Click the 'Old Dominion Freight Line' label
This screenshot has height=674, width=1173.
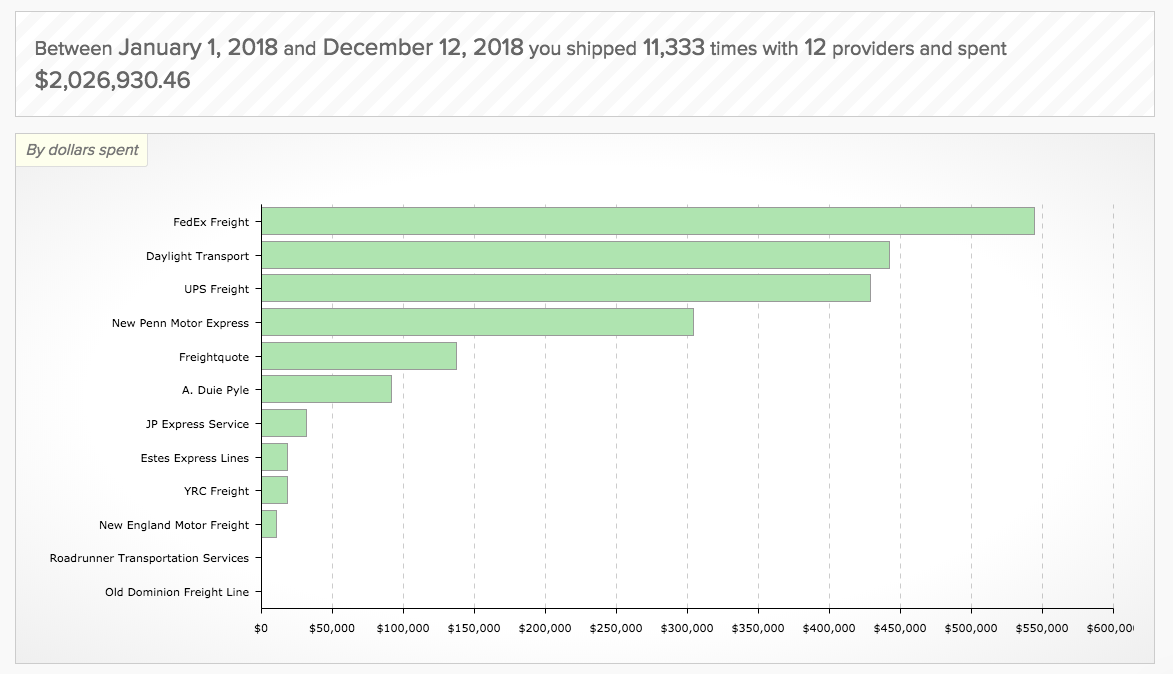[177, 592]
